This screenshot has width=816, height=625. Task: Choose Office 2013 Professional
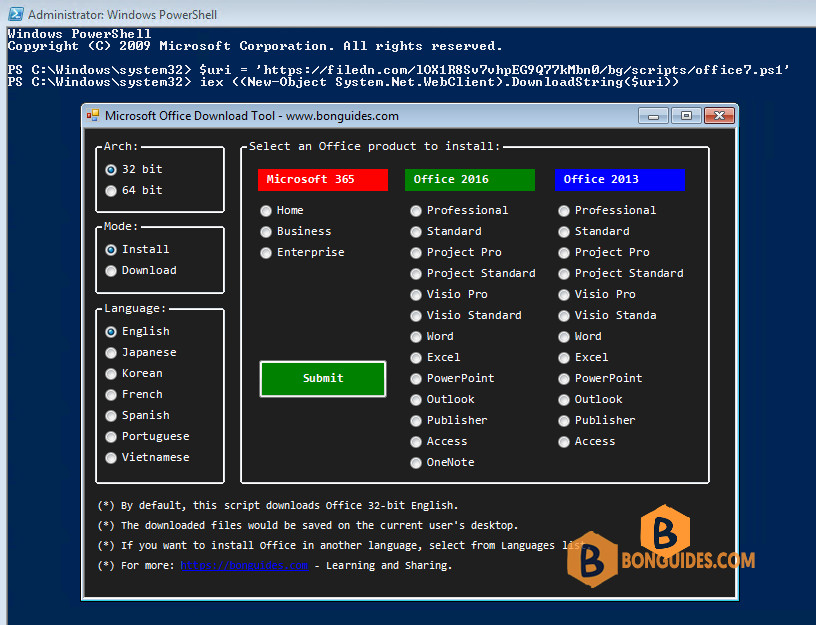click(607, 210)
